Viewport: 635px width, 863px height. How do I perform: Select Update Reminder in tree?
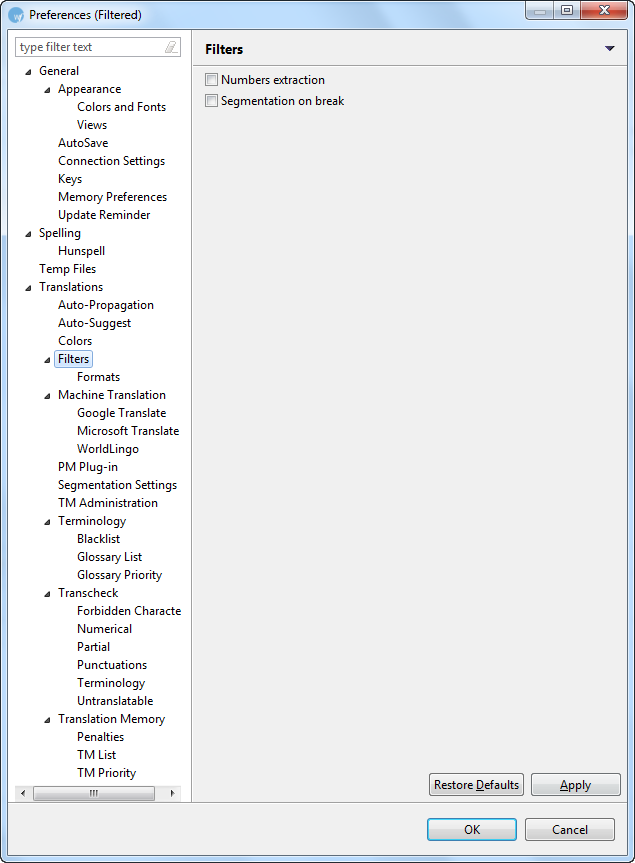click(104, 215)
